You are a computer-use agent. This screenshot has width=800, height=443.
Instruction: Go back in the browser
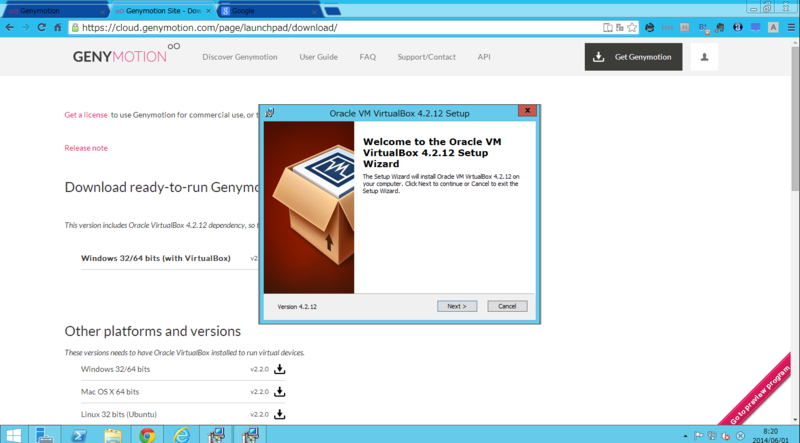click(x=10, y=28)
